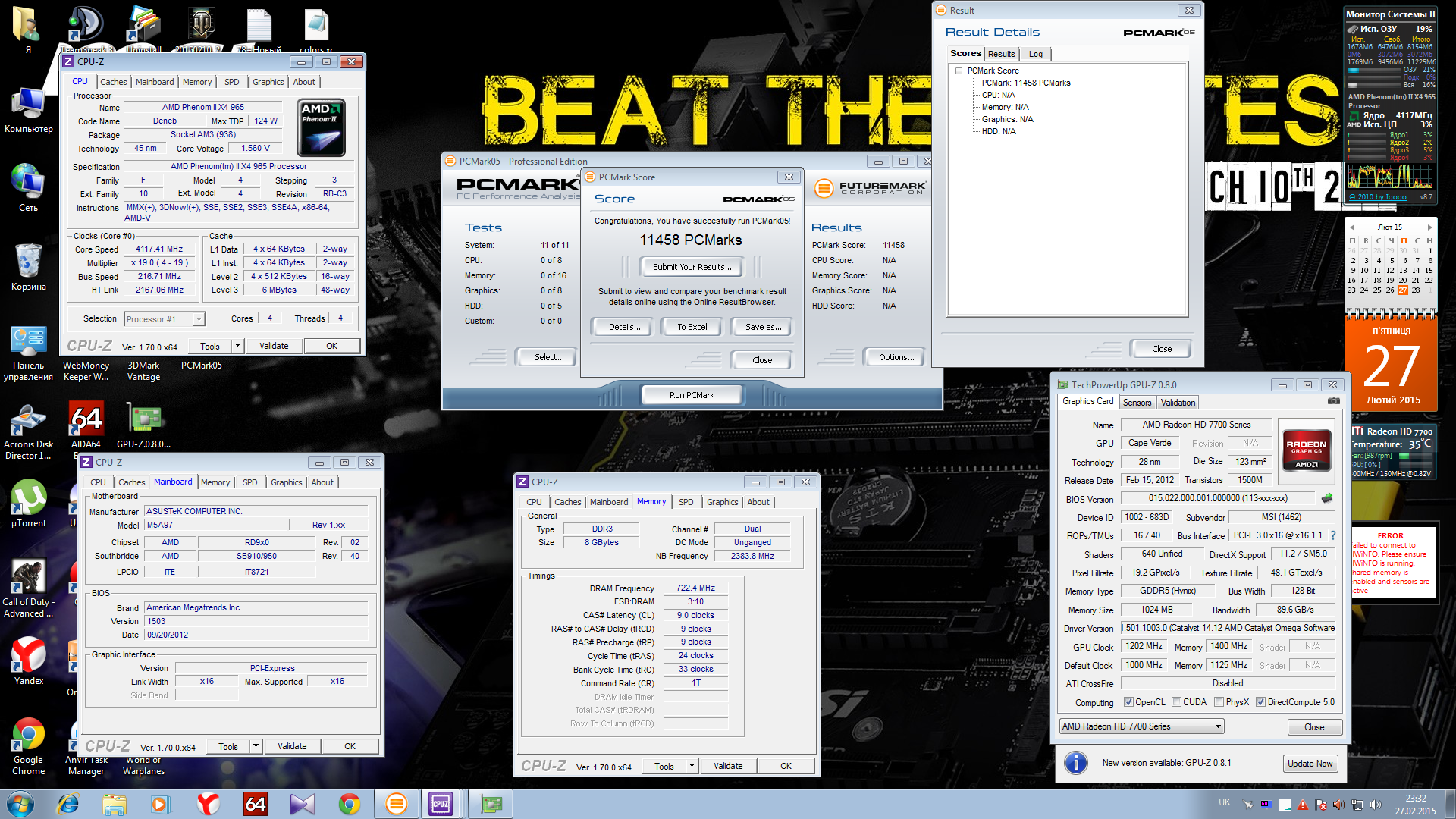Click the Yandex browser taskbar icon
Viewport: 1456px width, 819px height.
pyautogui.click(x=208, y=804)
